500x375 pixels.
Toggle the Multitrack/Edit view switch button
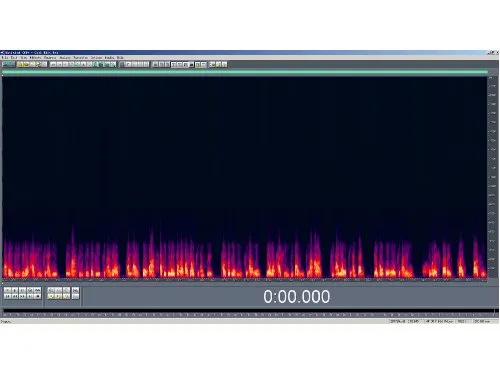(x=8, y=64)
